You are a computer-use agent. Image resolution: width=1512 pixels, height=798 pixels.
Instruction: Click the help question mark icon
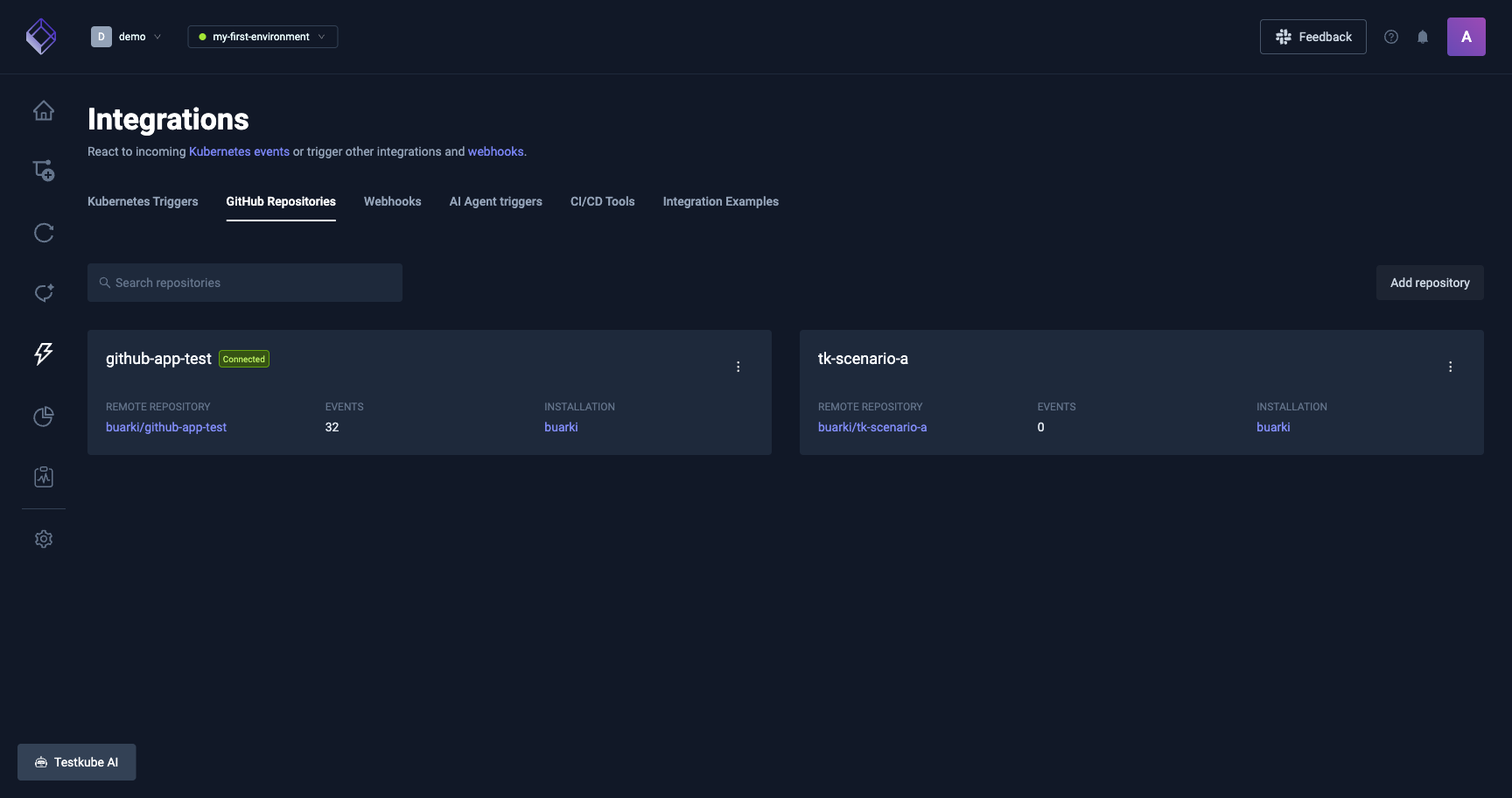click(1391, 37)
